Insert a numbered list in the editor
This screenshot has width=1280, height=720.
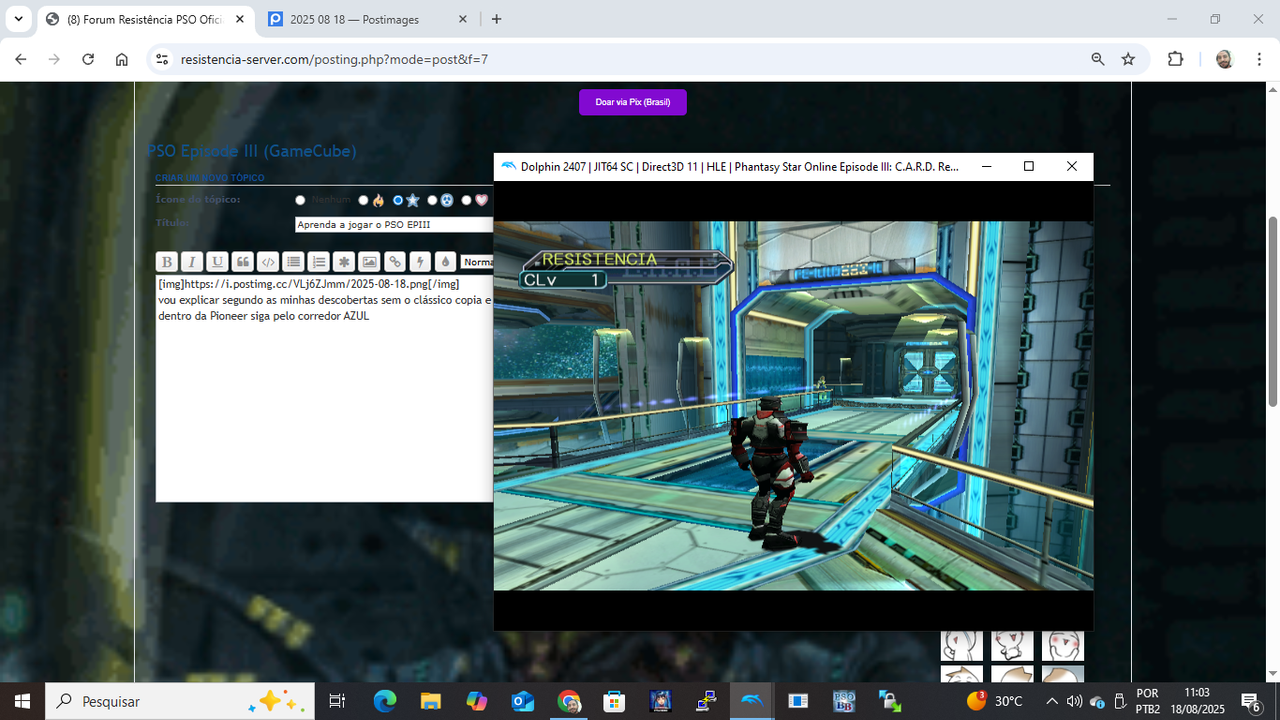point(319,262)
